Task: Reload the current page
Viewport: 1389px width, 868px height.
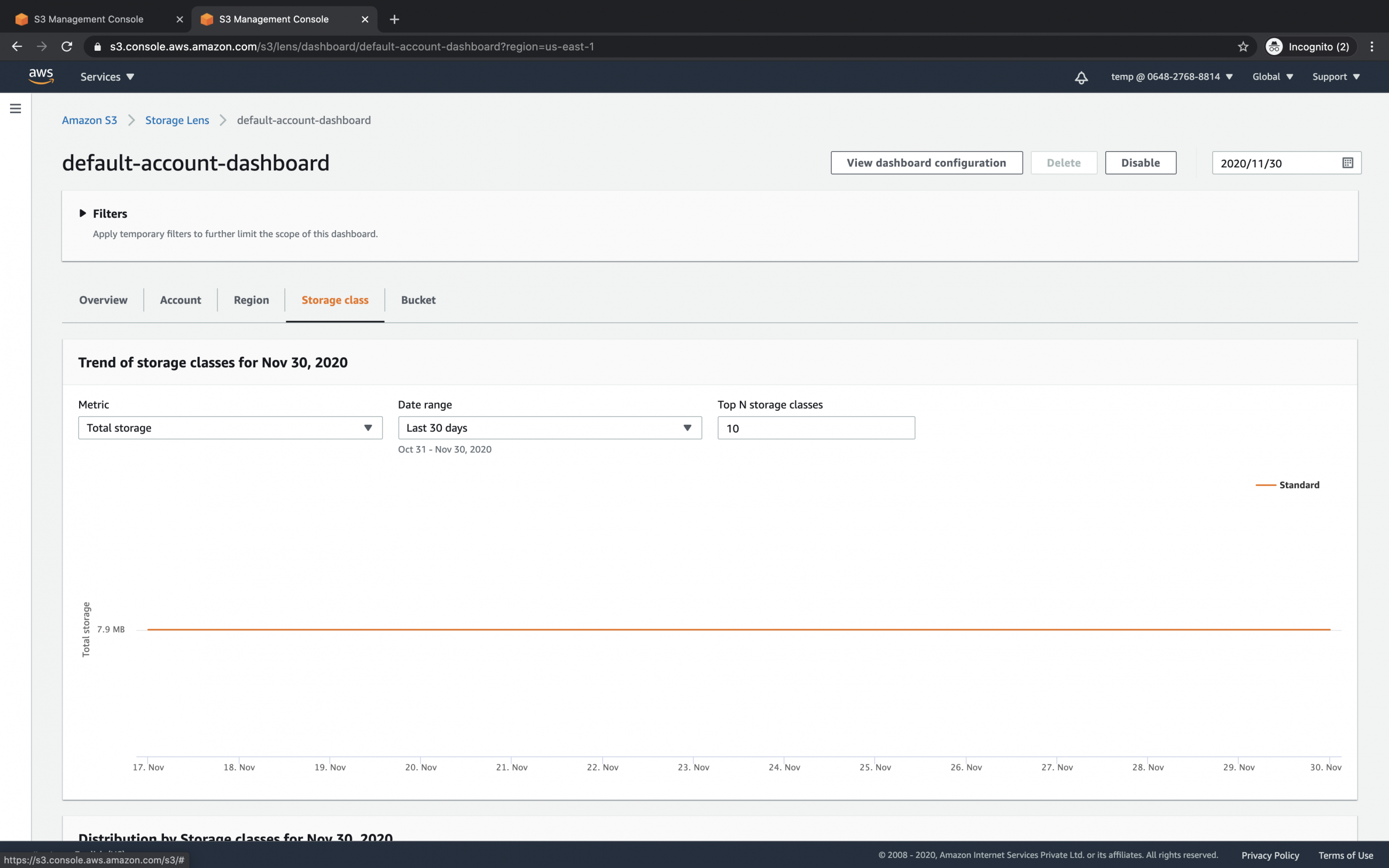Action: tap(67, 46)
